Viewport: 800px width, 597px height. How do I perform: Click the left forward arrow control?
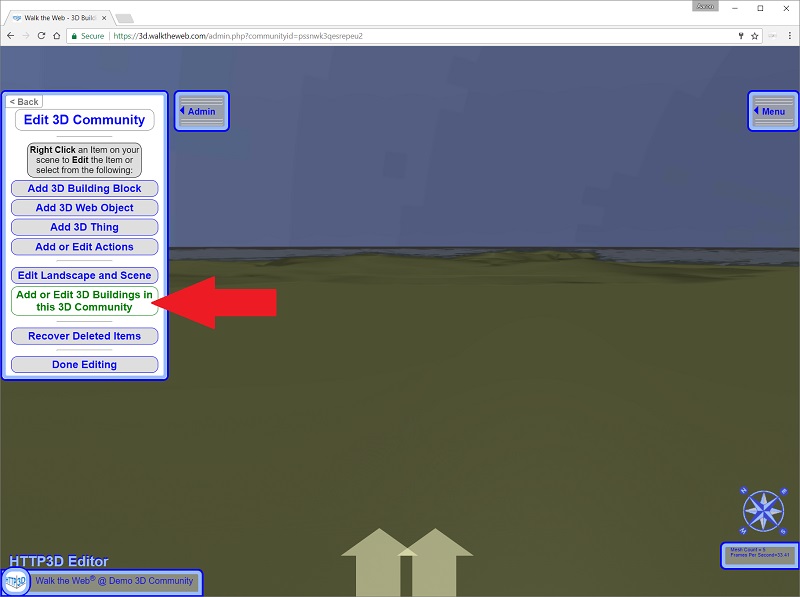379,561
